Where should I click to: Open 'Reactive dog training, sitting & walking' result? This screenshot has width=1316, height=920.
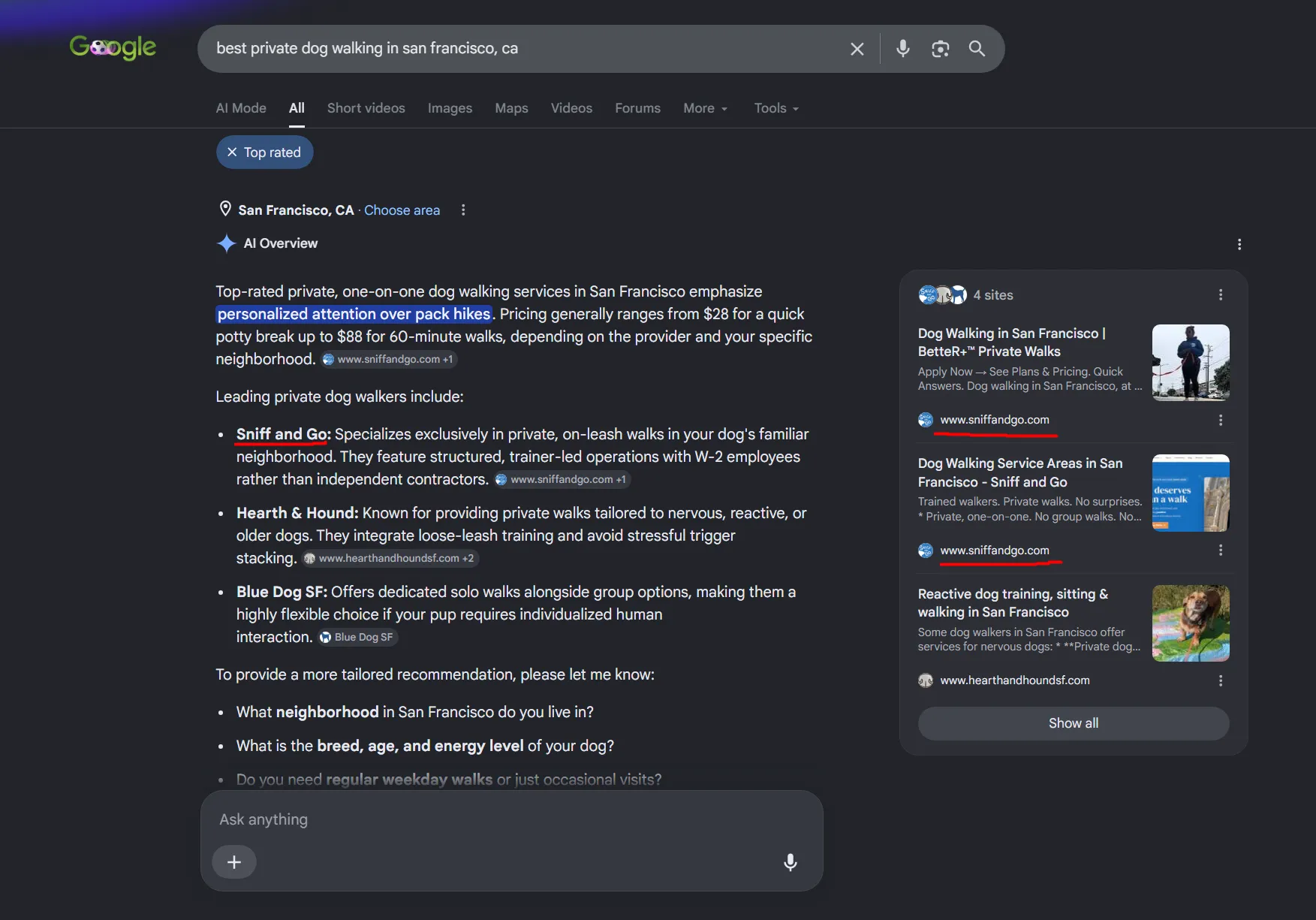tap(1013, 603)
